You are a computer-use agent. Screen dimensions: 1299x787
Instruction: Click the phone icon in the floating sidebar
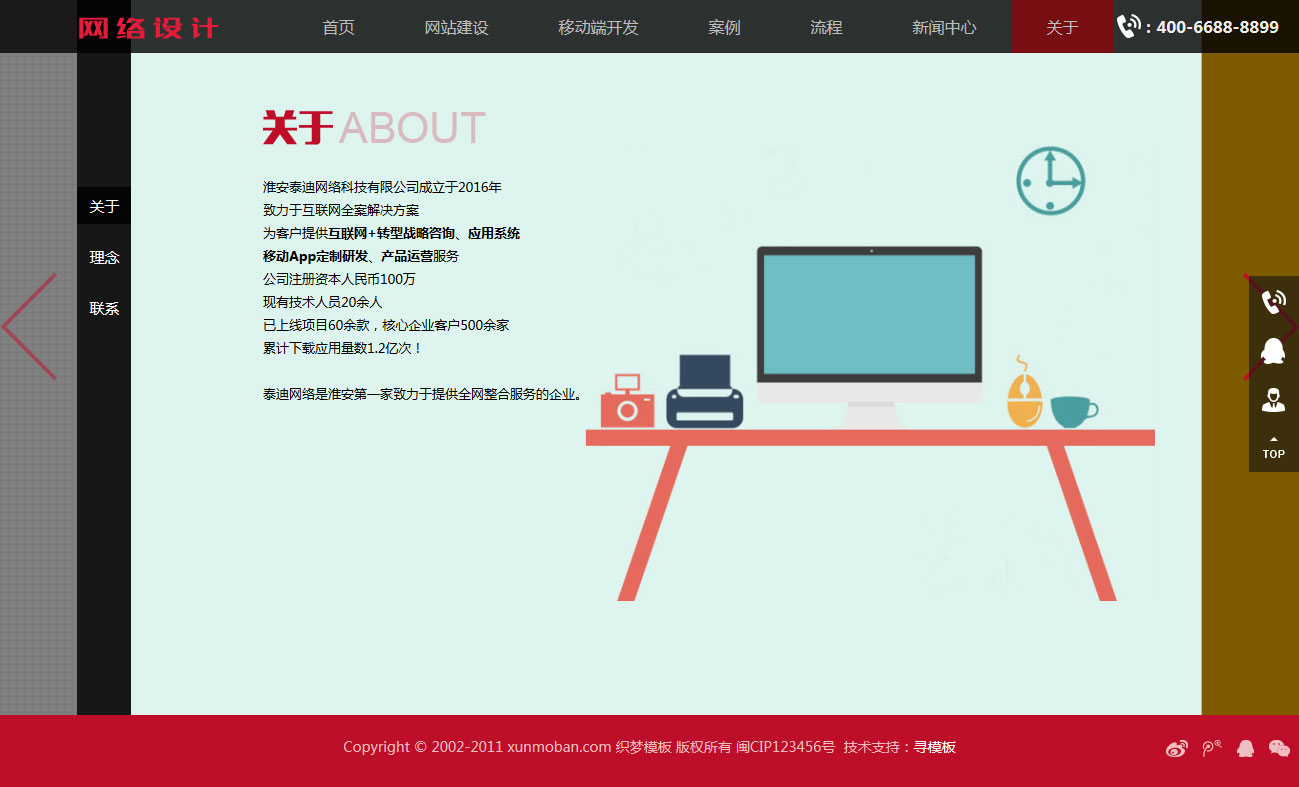[1273, 301]
